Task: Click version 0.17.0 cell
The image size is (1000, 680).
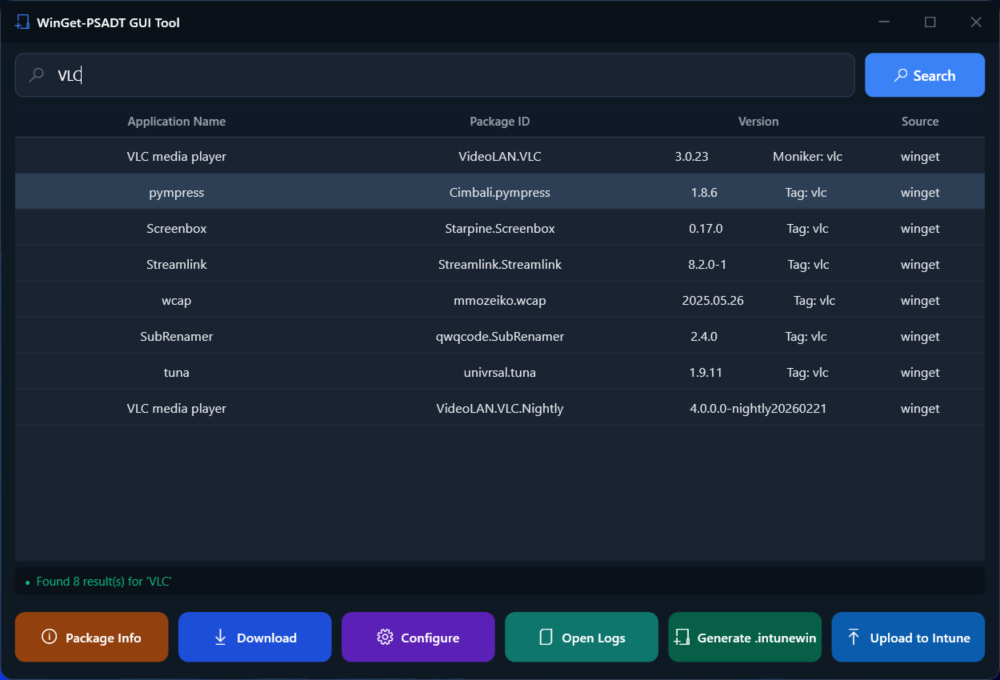Action: click(x=705, y=228)
